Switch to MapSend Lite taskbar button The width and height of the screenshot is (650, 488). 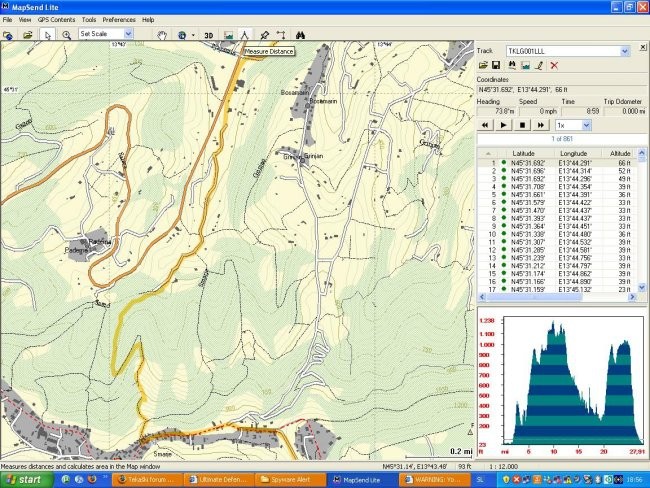361,480
